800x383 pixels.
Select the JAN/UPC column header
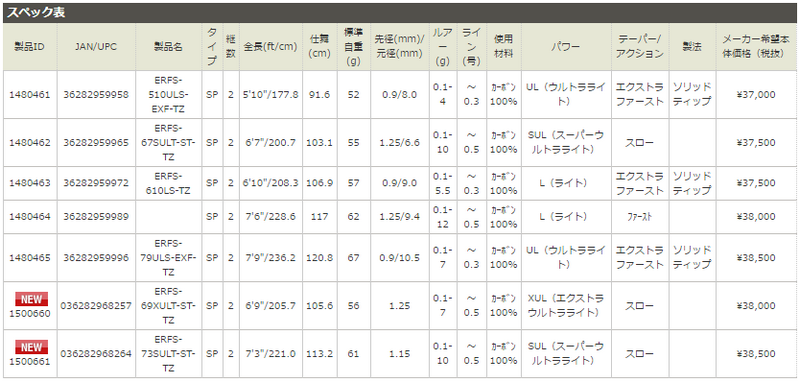tap(96, 47)
